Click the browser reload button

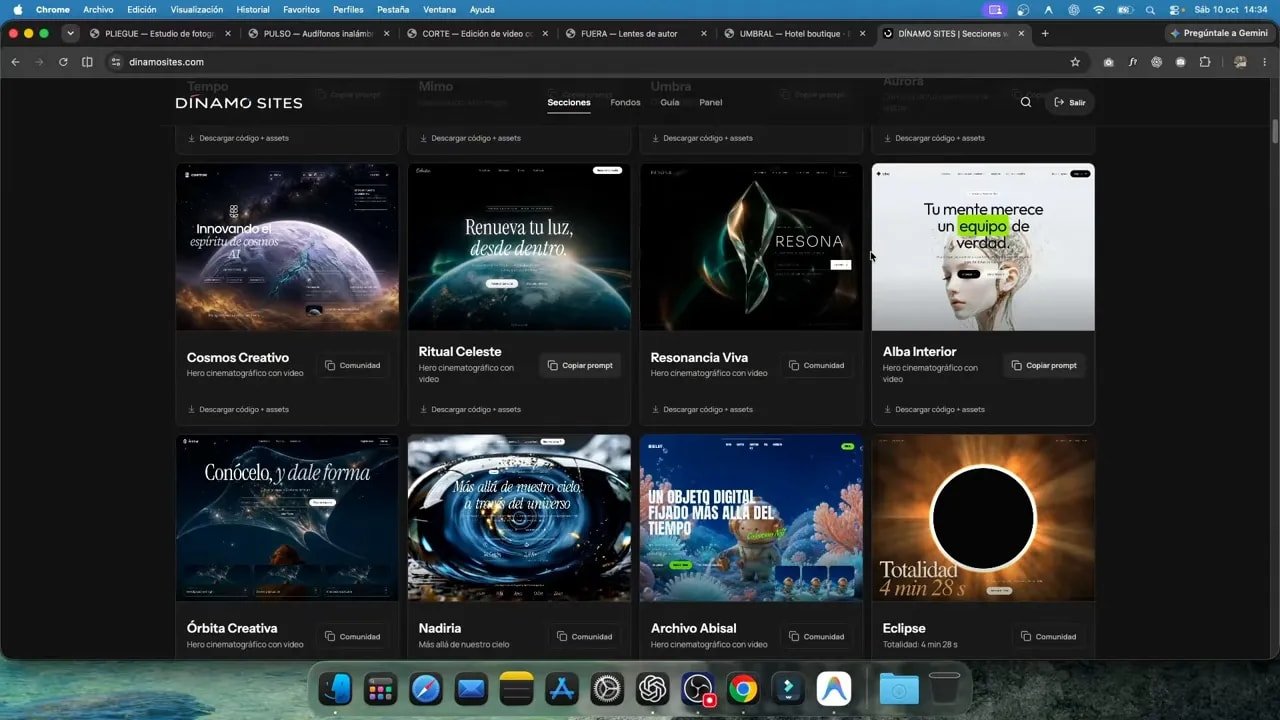pyautogui.click(x=63, y=62)
